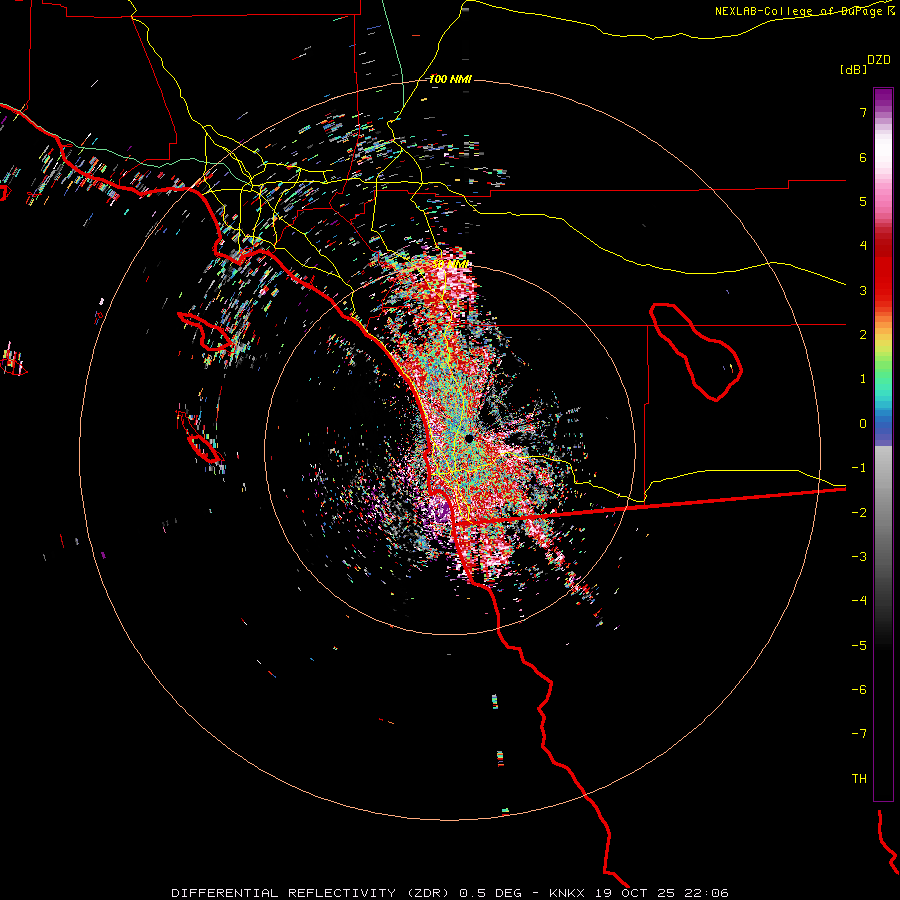The image size is (900, 900).
Task: Click the purple high-ZDR echo cluster near the coast
Action: (440, 510)
